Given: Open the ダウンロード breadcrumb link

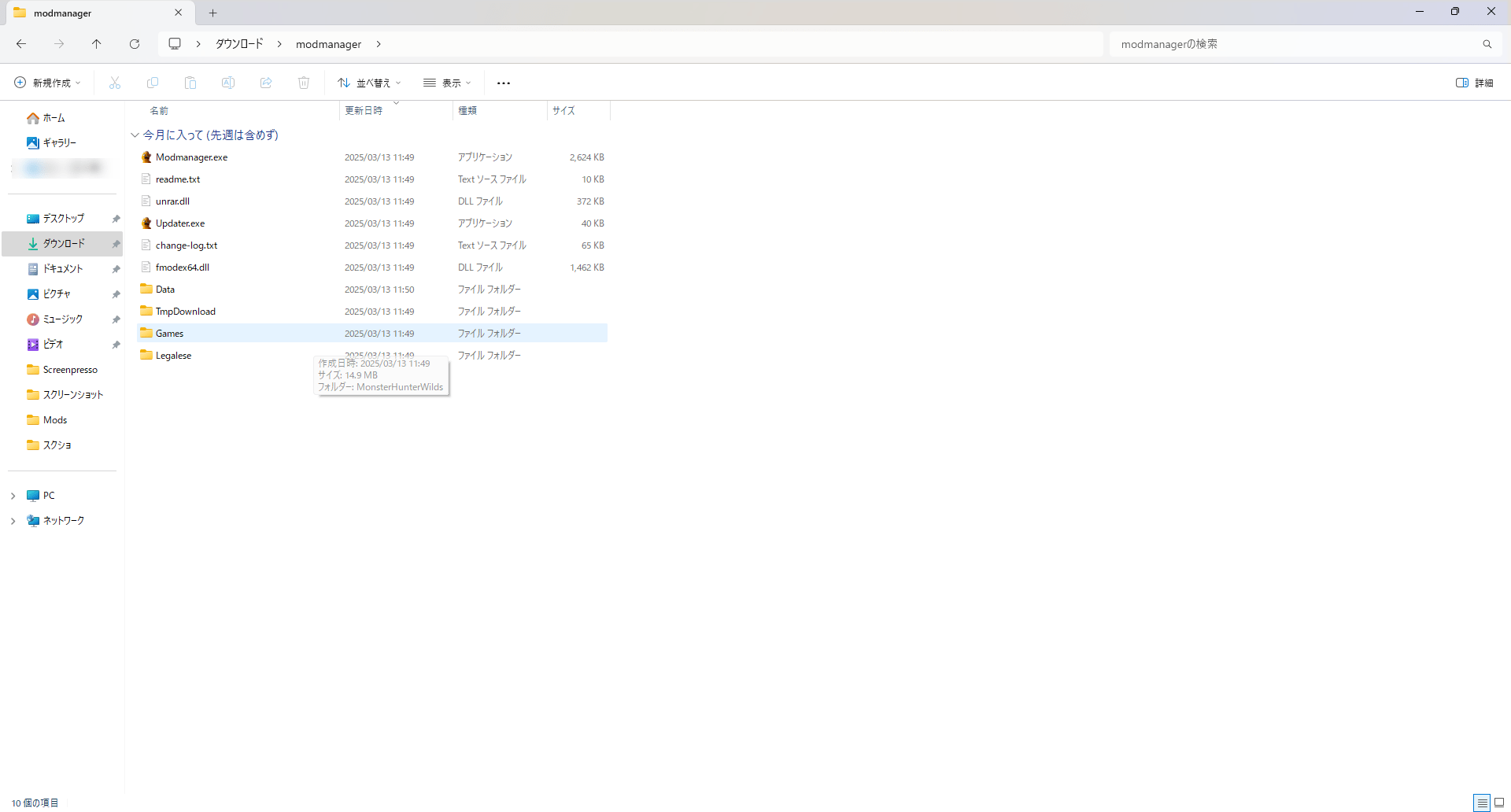Looking at the screenshot, I should coord(238,44).
